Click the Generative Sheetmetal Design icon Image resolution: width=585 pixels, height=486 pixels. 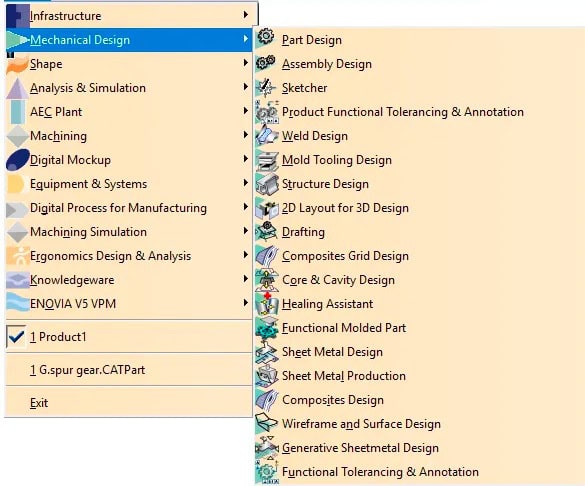pyautogui.click(x=266, y=447)
